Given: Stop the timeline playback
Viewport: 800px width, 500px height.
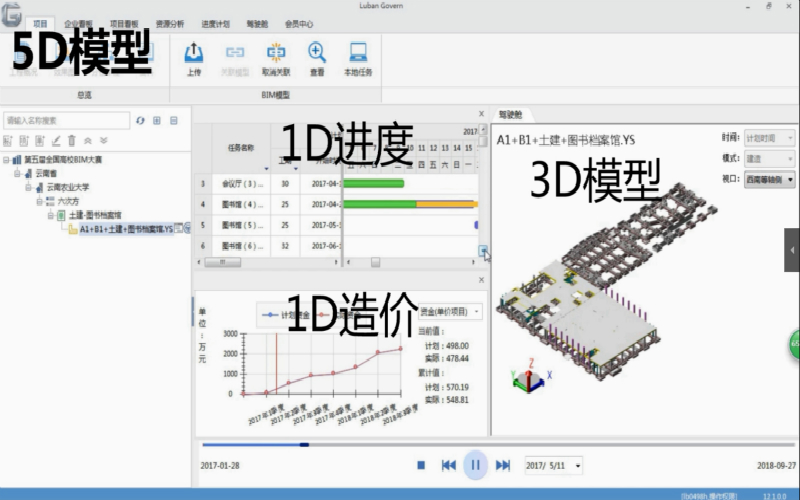Looking at the screenshot, I should 421,465.
